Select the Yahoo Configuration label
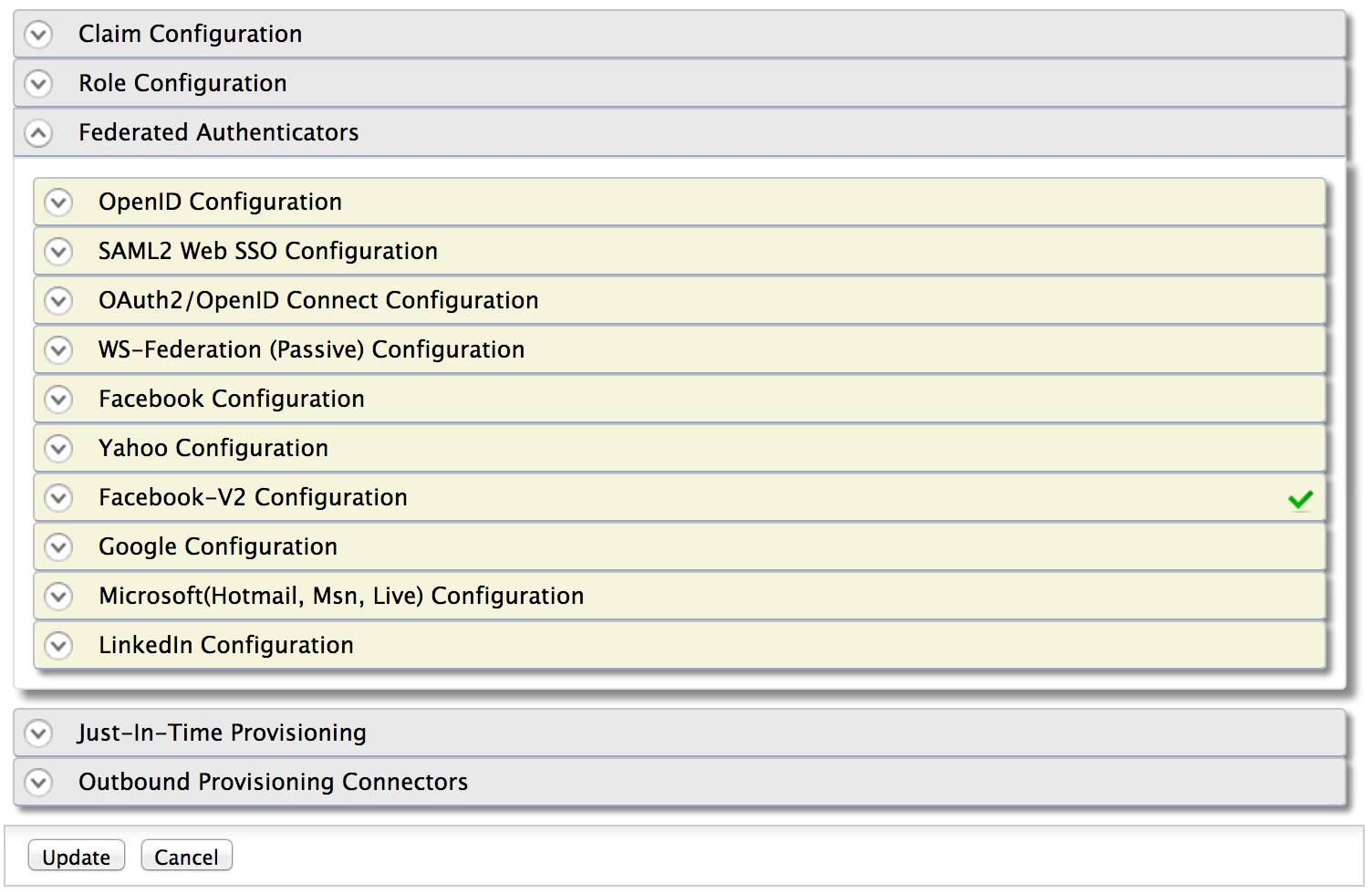 [213, 448]
